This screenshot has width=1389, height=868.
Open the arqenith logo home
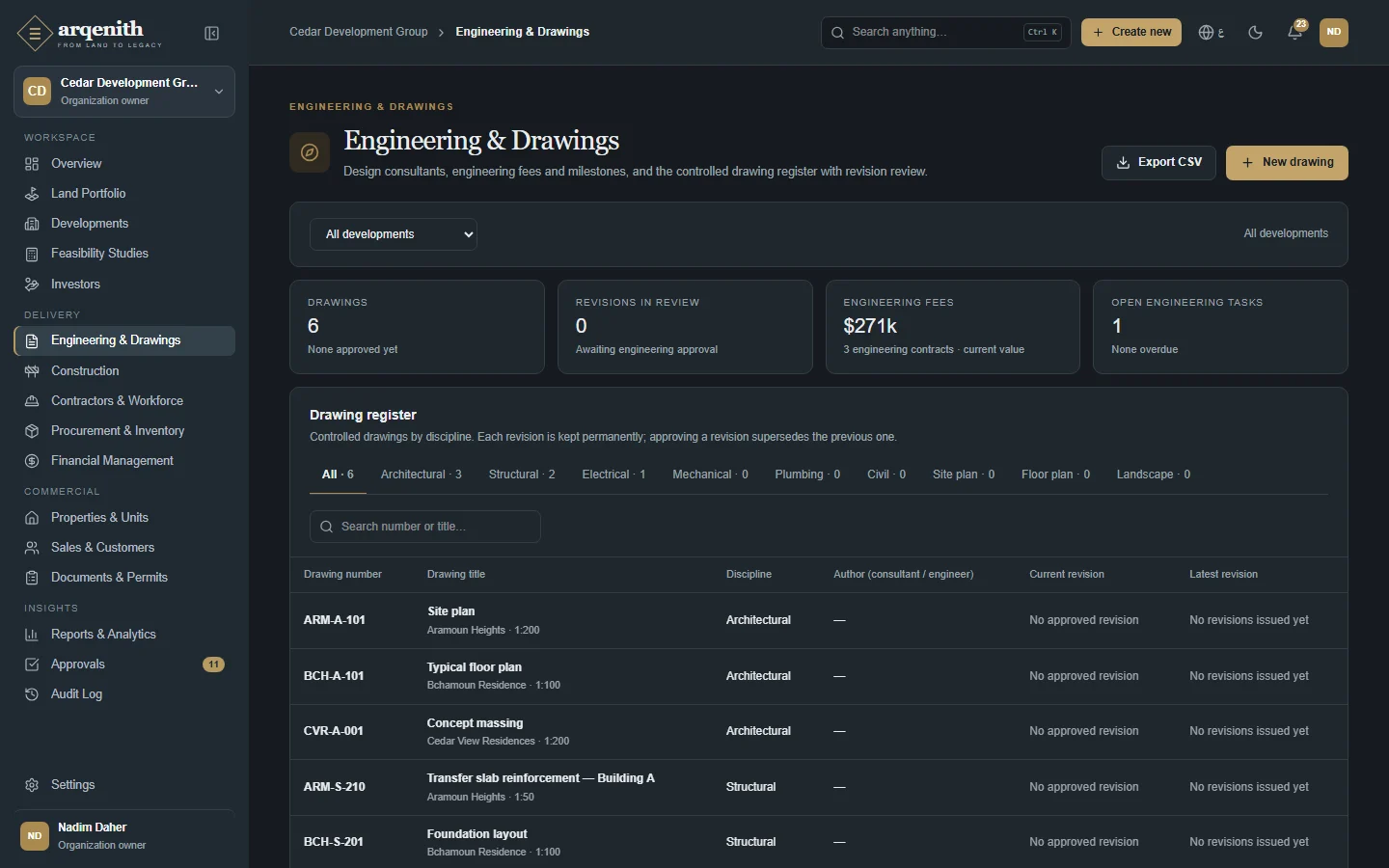tap(90, 33)
